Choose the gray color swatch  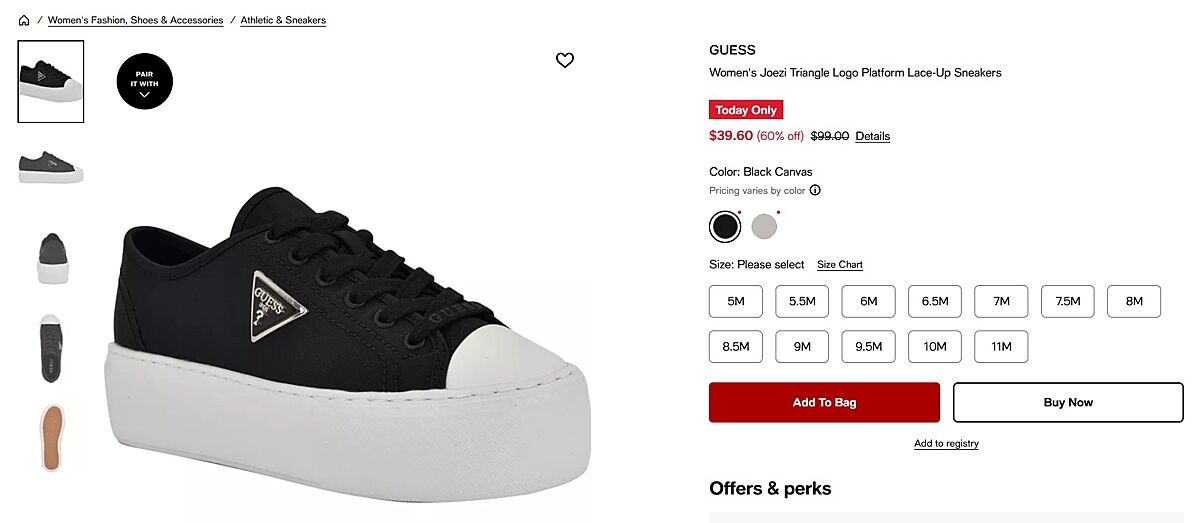tap(764, 227)
